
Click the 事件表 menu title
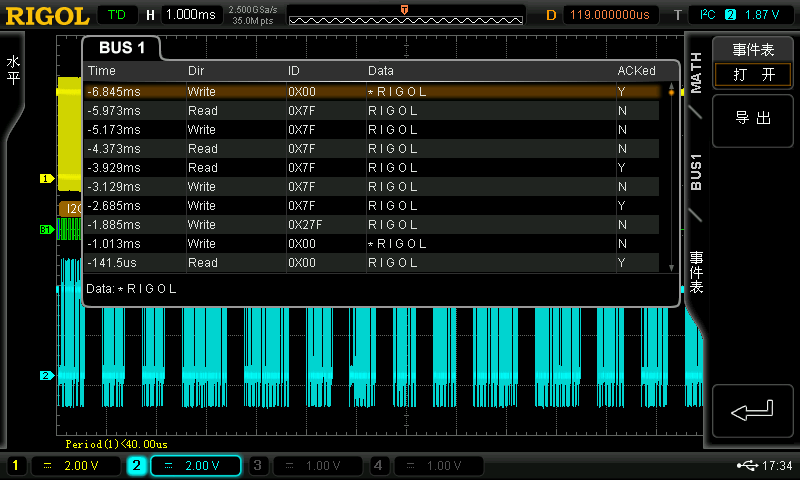coord(753,49)
